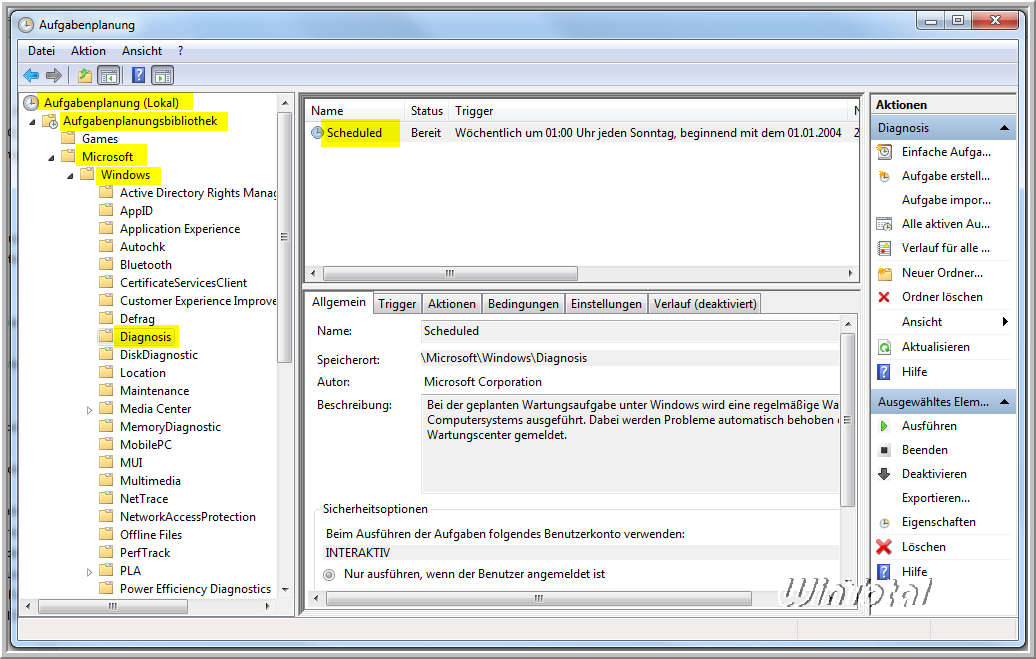Viewport: 1036px width, 659px height.
Task: Switch to the Trigger tab
Action: (x=397, y=304)
